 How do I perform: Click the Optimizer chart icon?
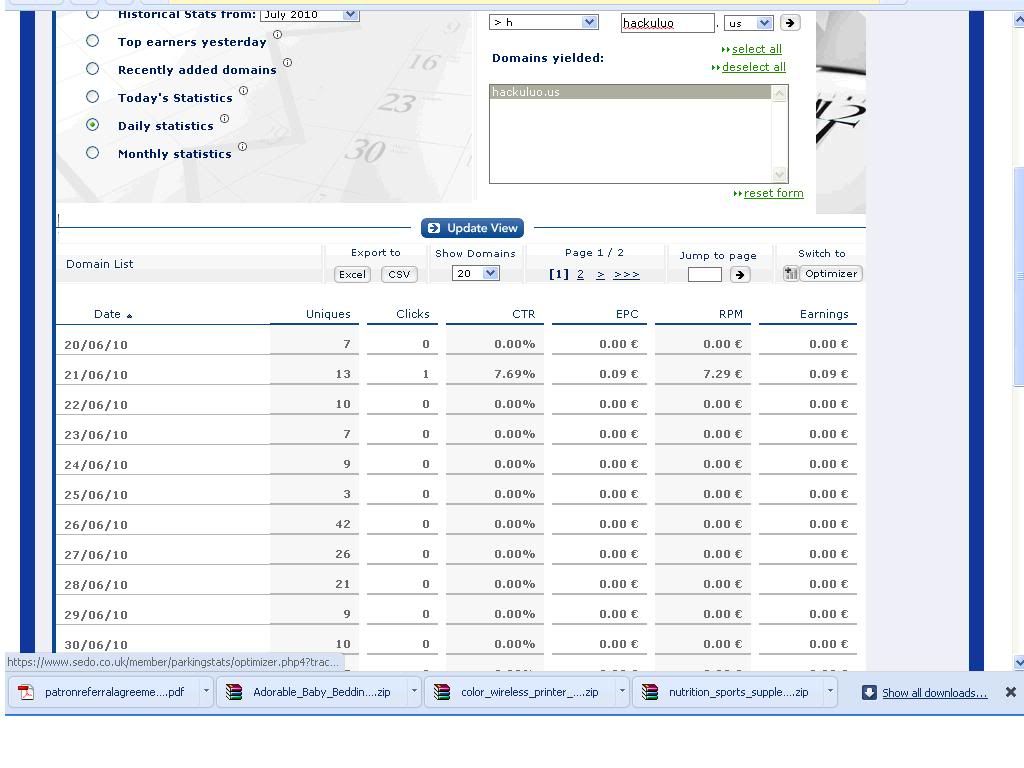pyautogui.click(x=790, y=274)
